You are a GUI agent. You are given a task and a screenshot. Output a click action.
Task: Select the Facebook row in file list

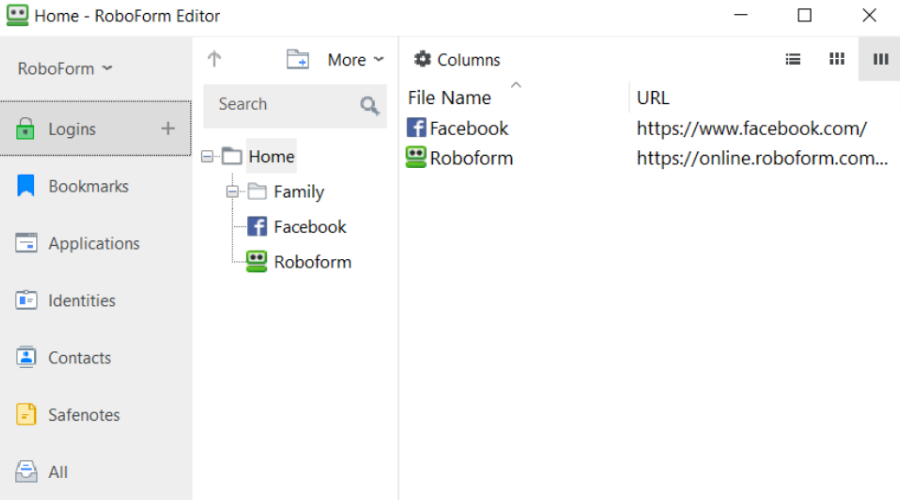(x=469, y=128)
